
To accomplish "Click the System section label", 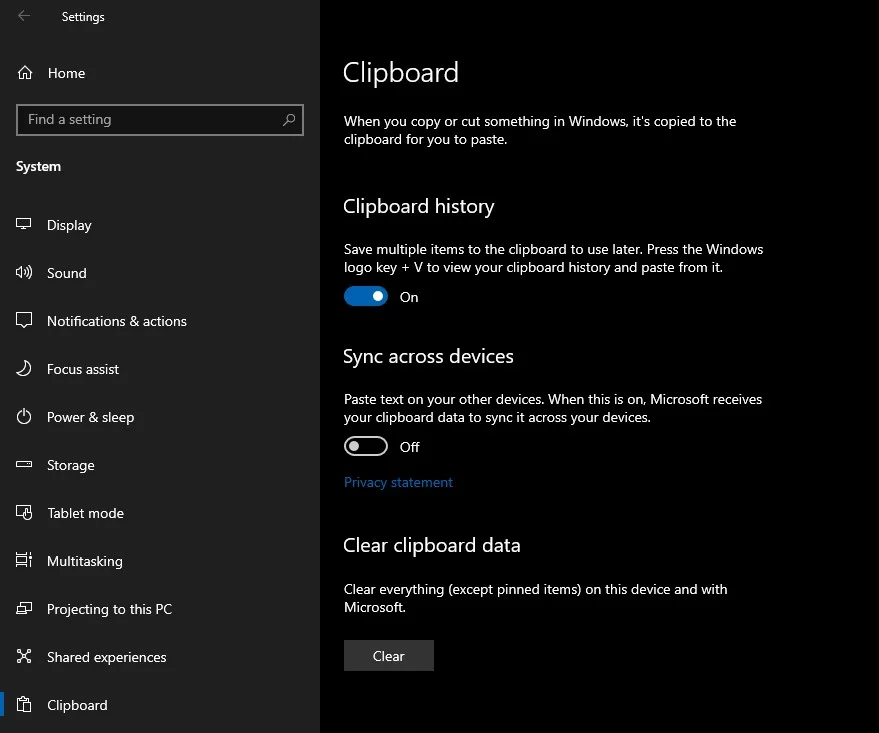I will (x=39, y=166).
